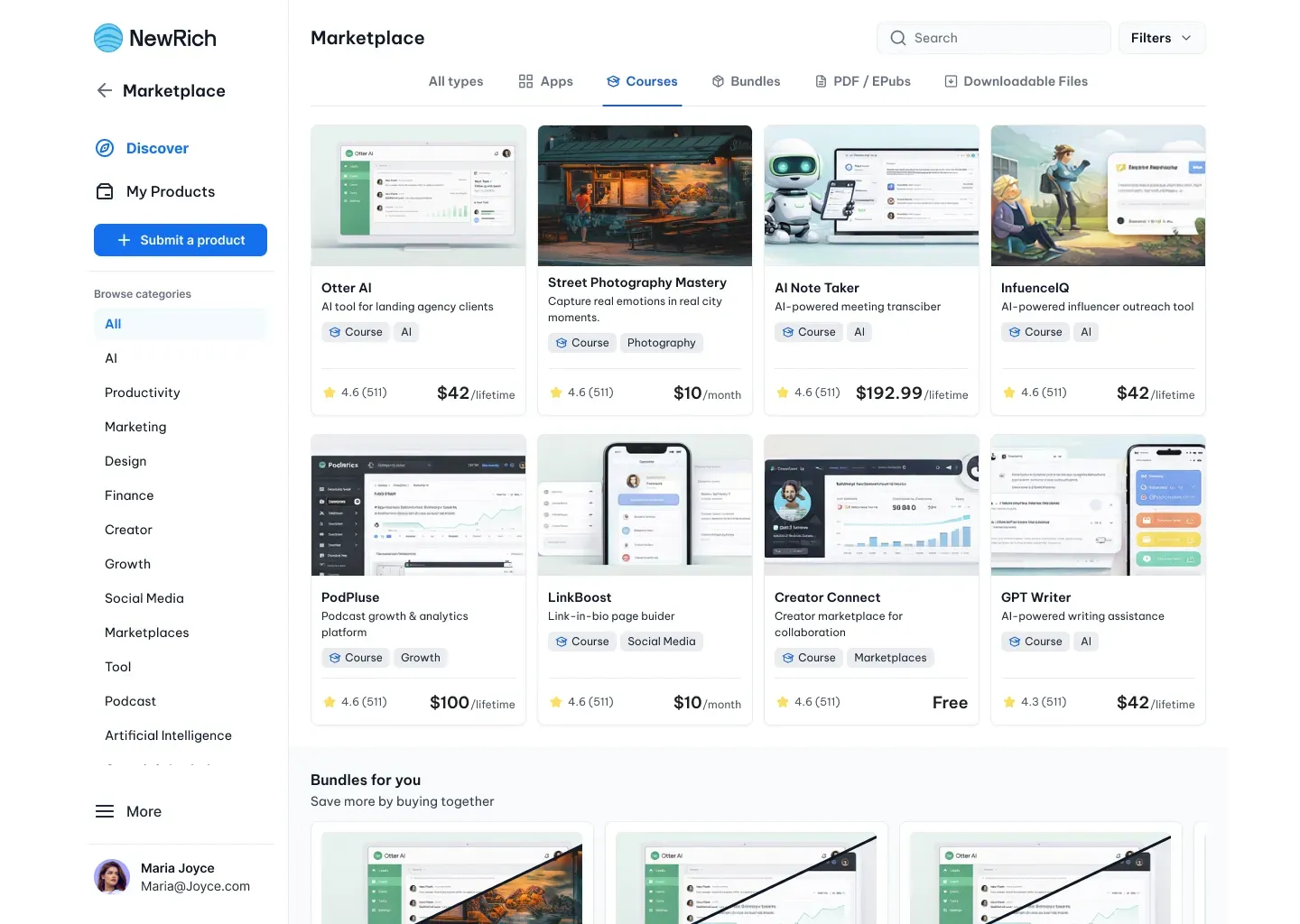Click the star icon on the AI Note Taker card

(783, 393)
